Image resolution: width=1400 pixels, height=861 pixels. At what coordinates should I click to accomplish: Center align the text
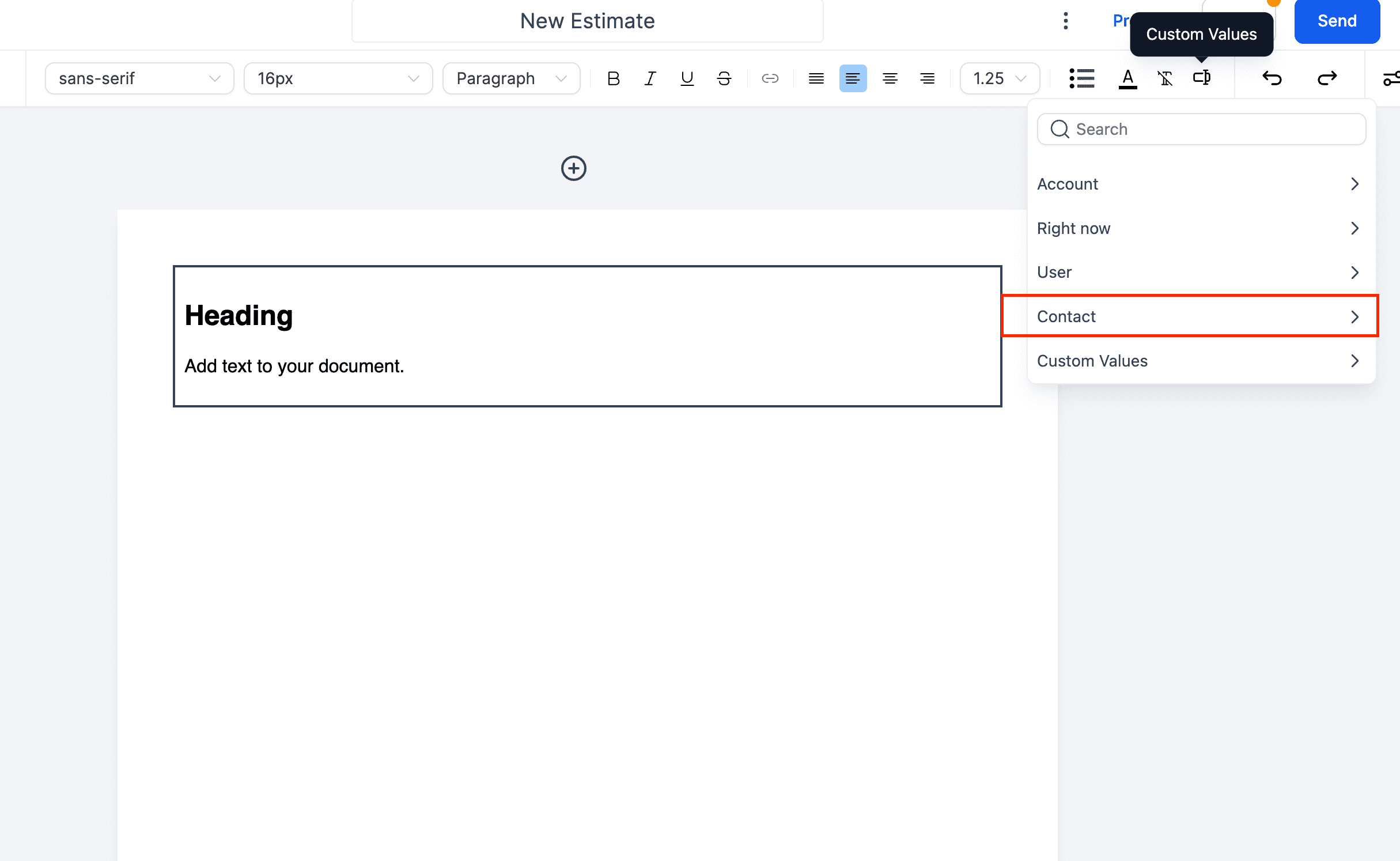tap(890, 78)
